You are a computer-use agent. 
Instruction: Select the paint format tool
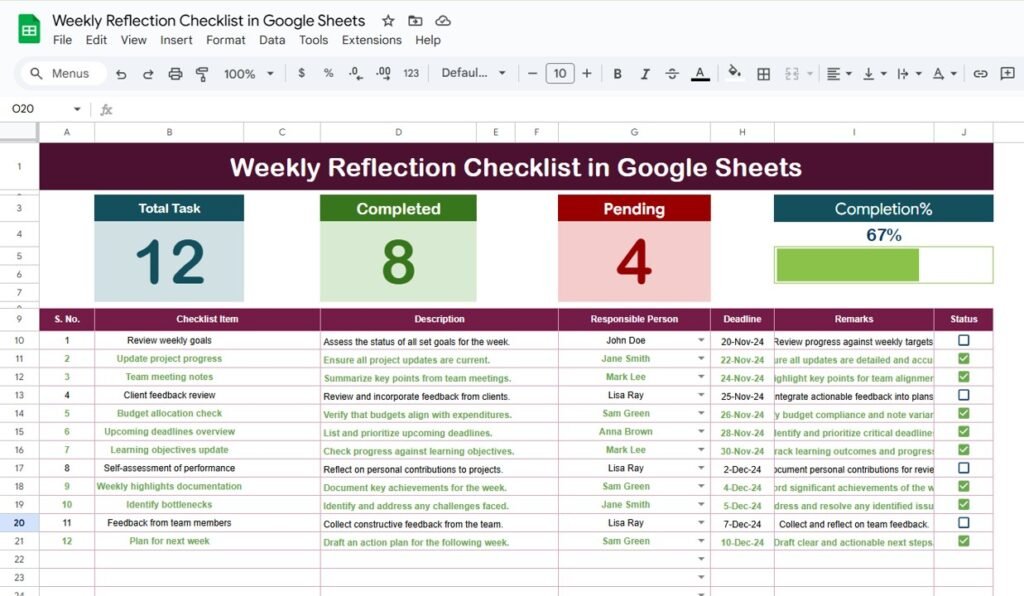(200, 73)
